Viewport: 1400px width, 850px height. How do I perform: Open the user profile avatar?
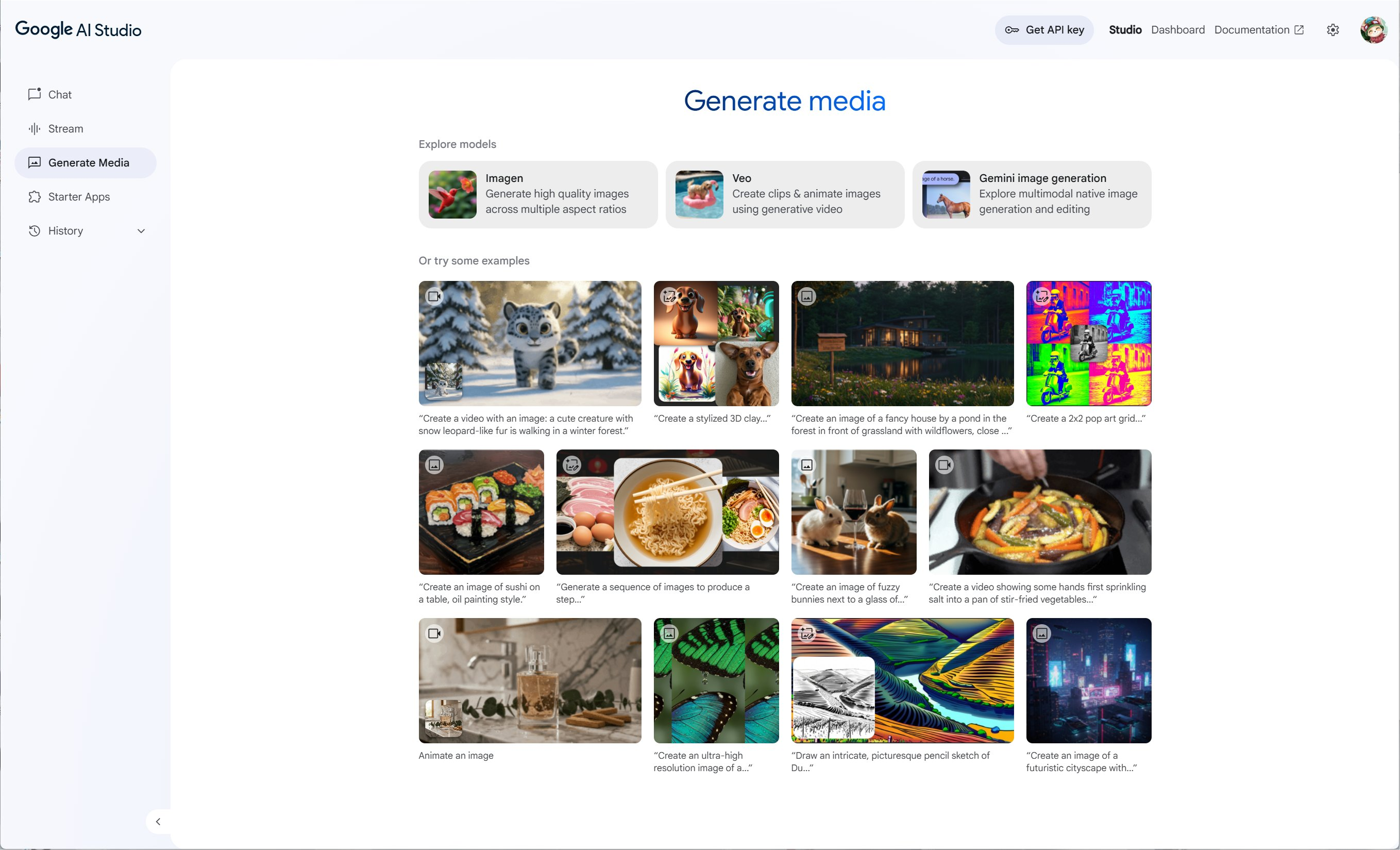click(x=1374, y=30)
